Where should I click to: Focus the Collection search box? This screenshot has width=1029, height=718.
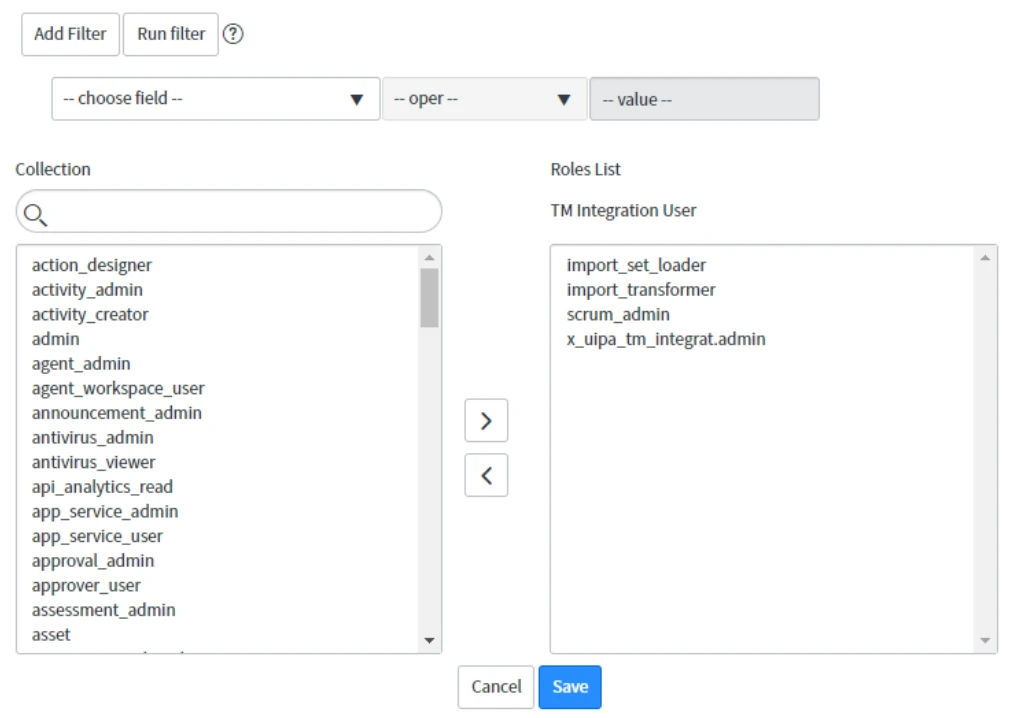pos(229,211)
